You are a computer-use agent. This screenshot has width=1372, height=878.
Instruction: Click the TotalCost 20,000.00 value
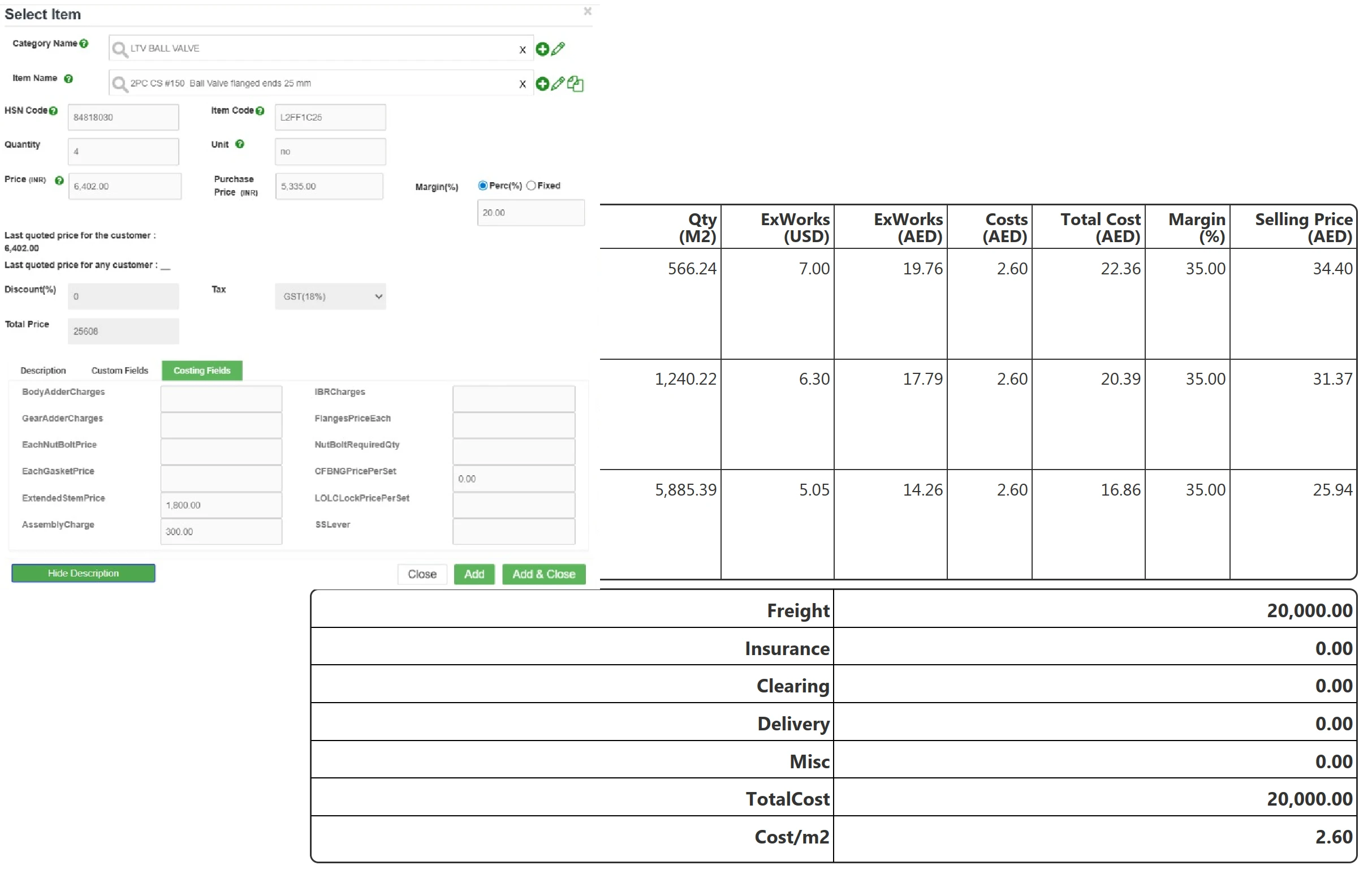pos(1310,799)
